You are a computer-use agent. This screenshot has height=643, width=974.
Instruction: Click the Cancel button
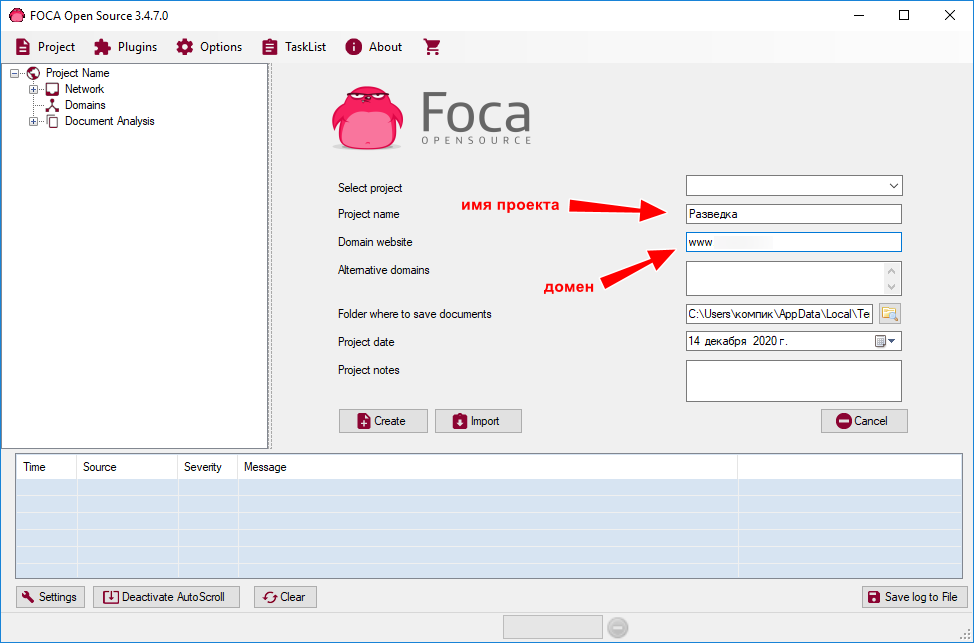(864, 421)
